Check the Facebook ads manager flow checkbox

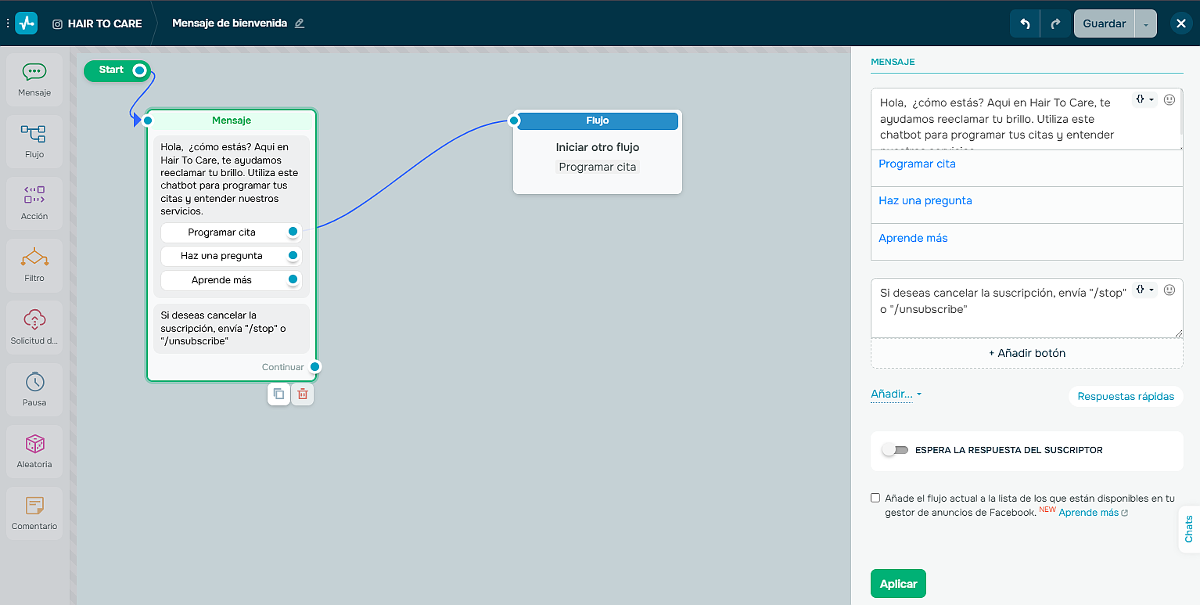click(876, 498)
